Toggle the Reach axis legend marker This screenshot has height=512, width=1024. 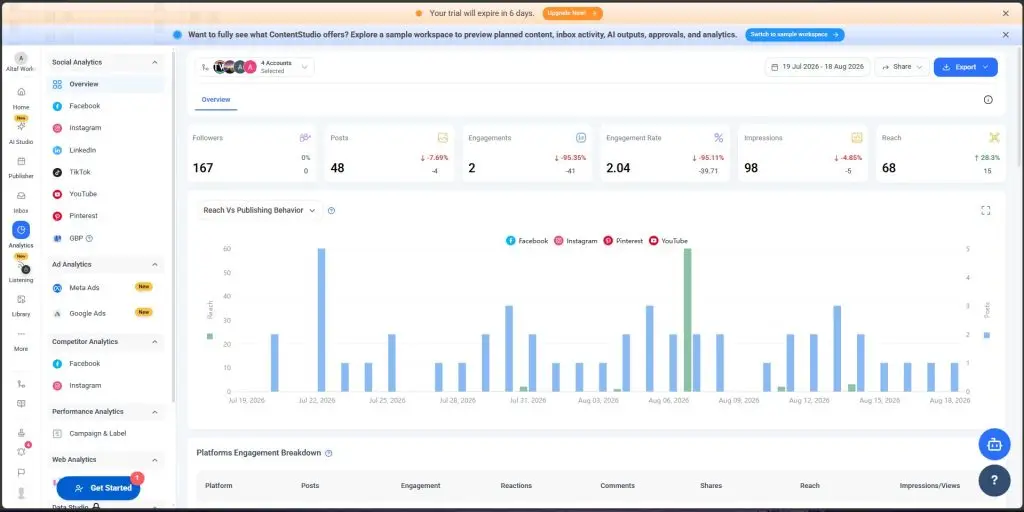coord(210,336)
